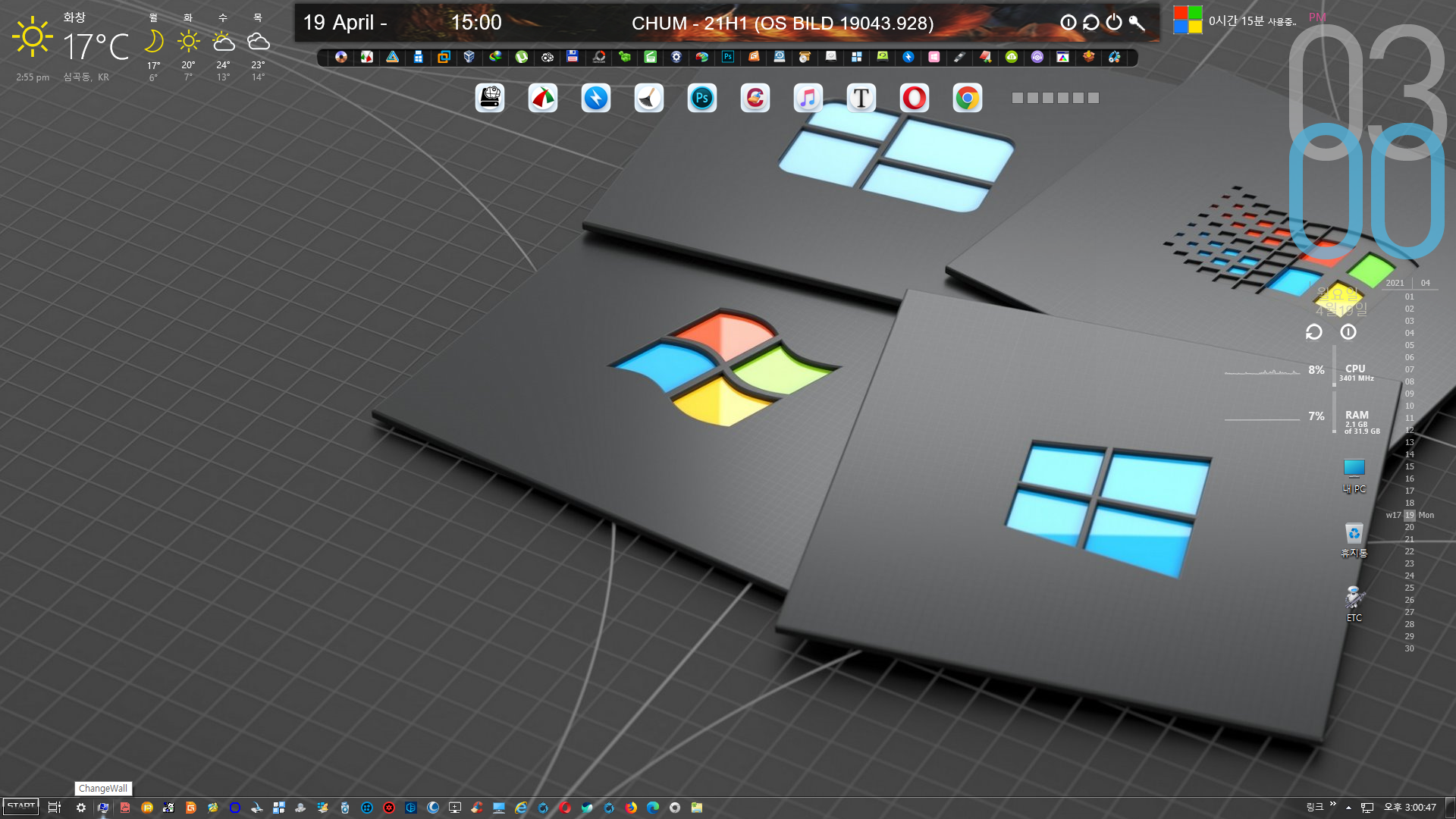Open Internet Explorer from the taskbar
This screenshot has height=819, width=1456.
(x=521, y=808)
